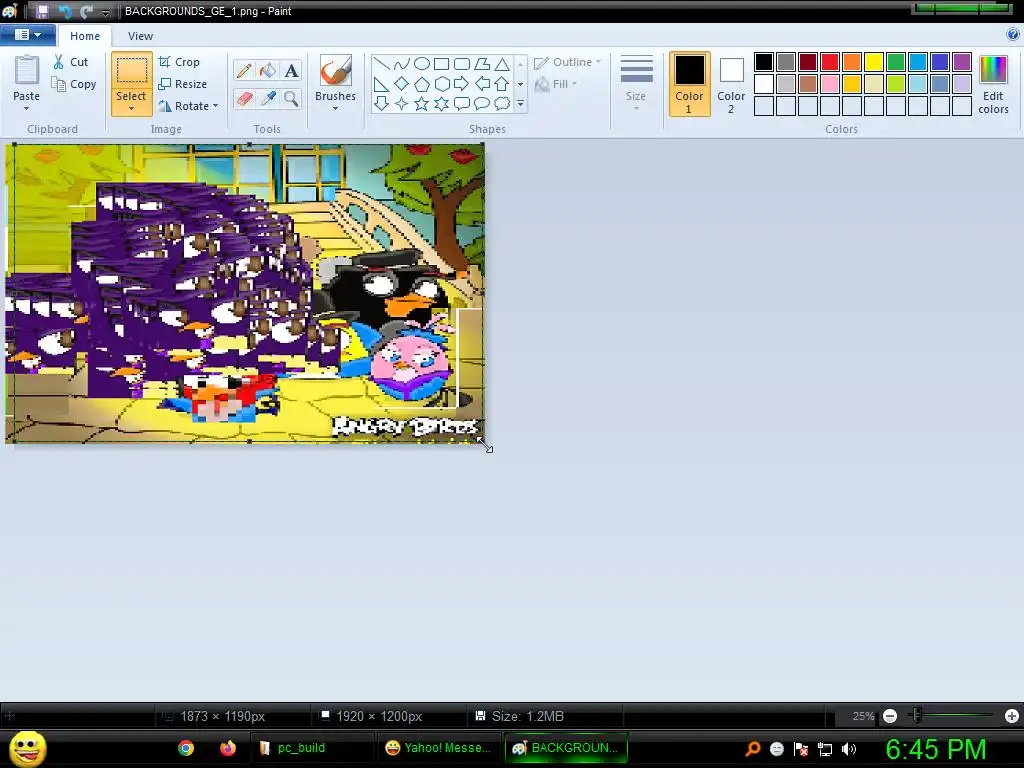Choose the Fill with color bucket tool
The width and height of the screenshot is (1024, 768).
coord(268,71)
